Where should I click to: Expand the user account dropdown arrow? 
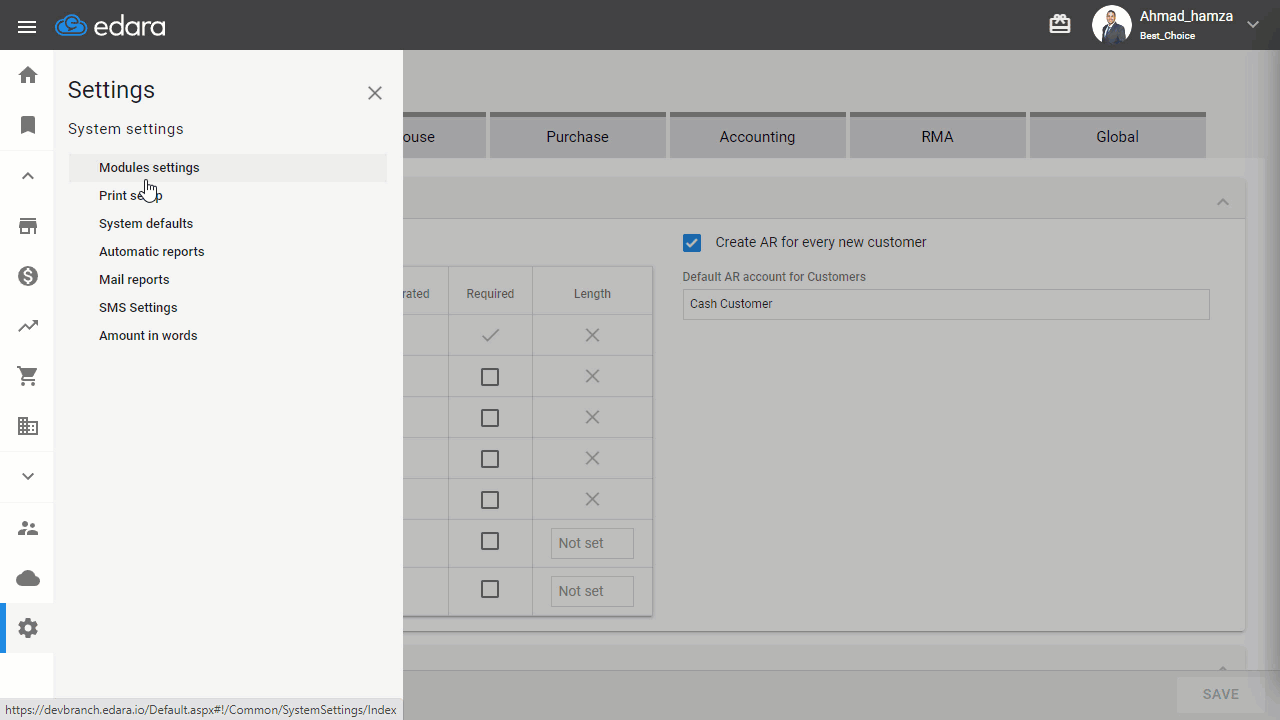pyautogui.click(x=1252, y=25)
